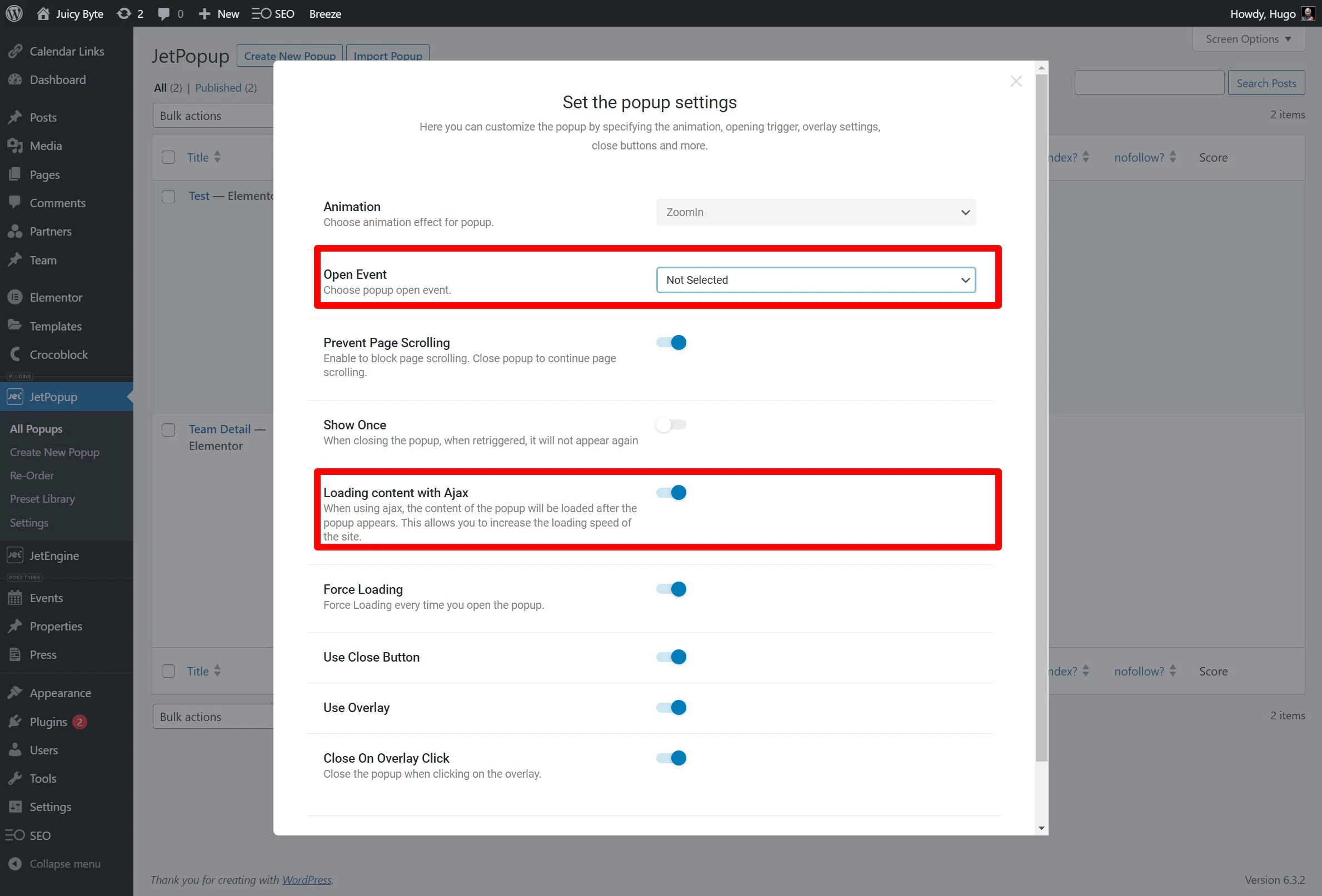1322x896 pixels.
Task: Click the Elementor sidebar icon
Action: 16,297
